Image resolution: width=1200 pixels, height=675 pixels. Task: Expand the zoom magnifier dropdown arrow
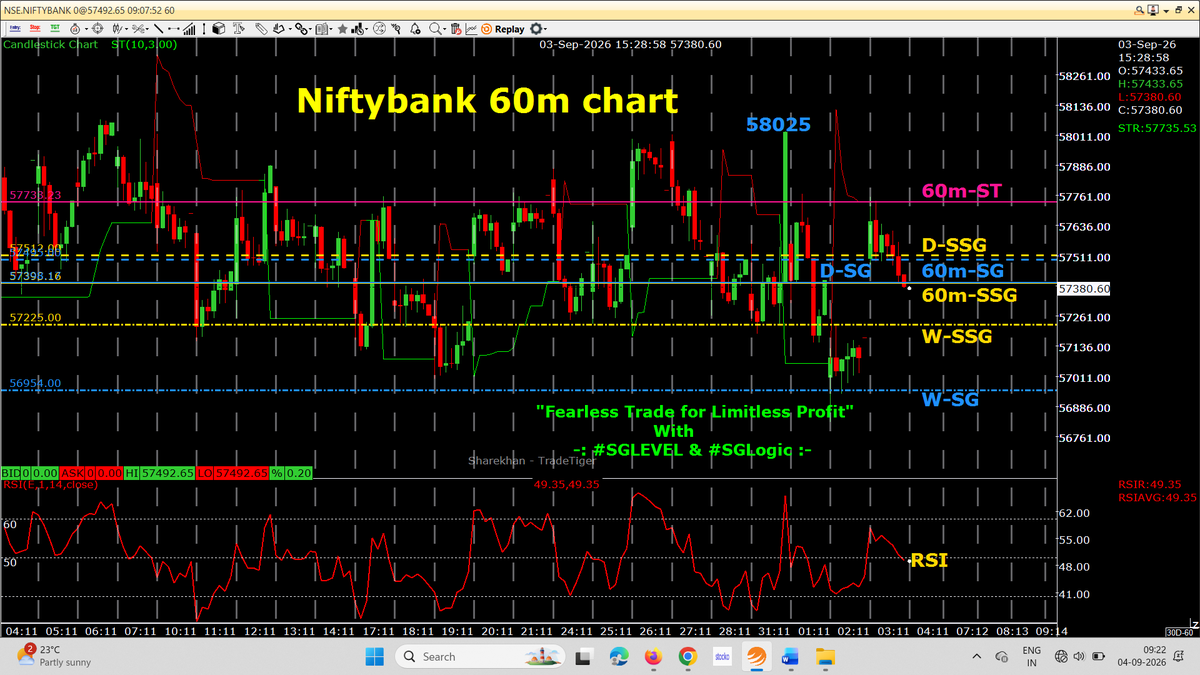coord(445,29)
